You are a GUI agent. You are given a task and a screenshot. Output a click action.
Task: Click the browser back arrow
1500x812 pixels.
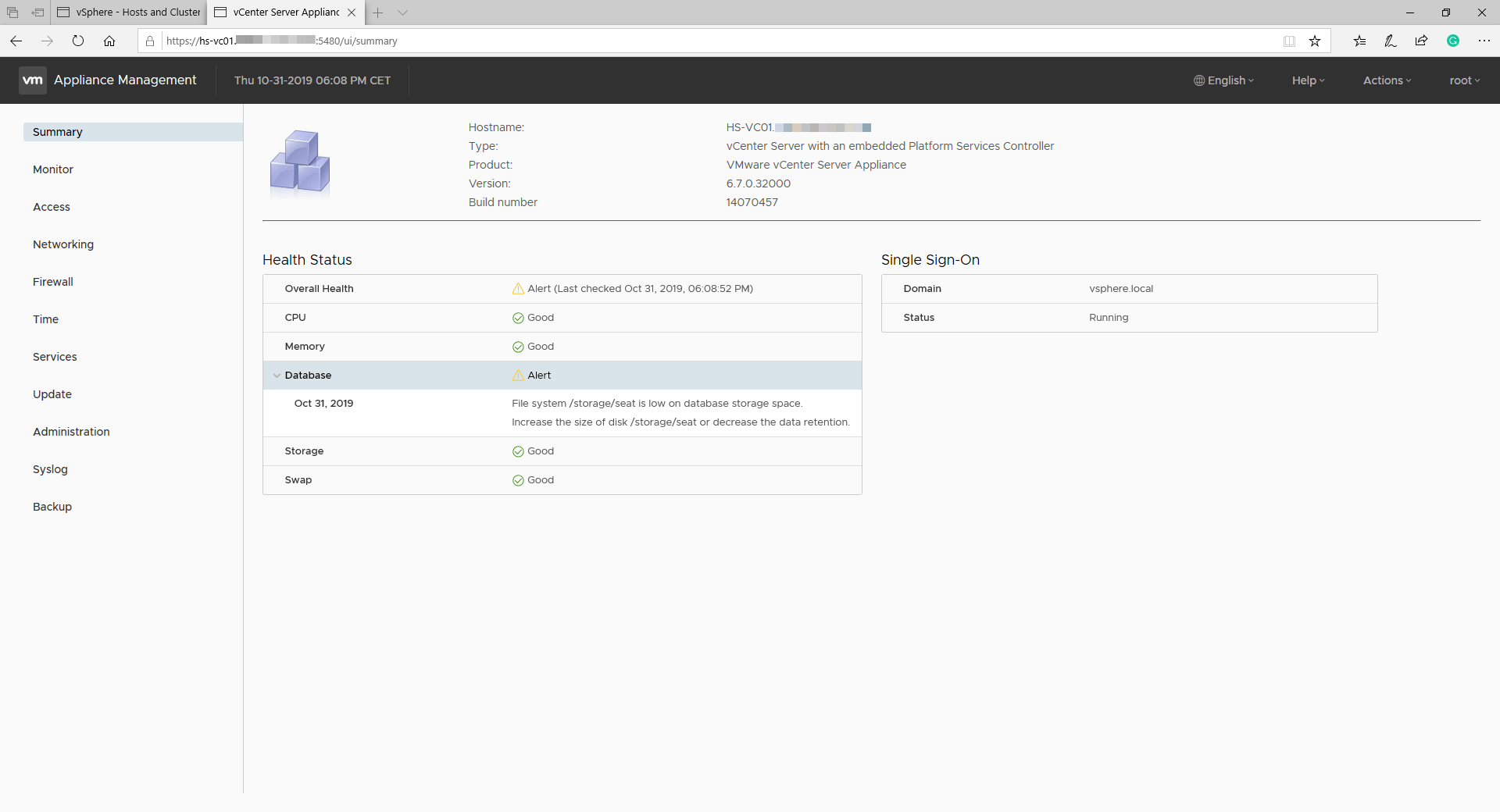[x=16, y=41]
